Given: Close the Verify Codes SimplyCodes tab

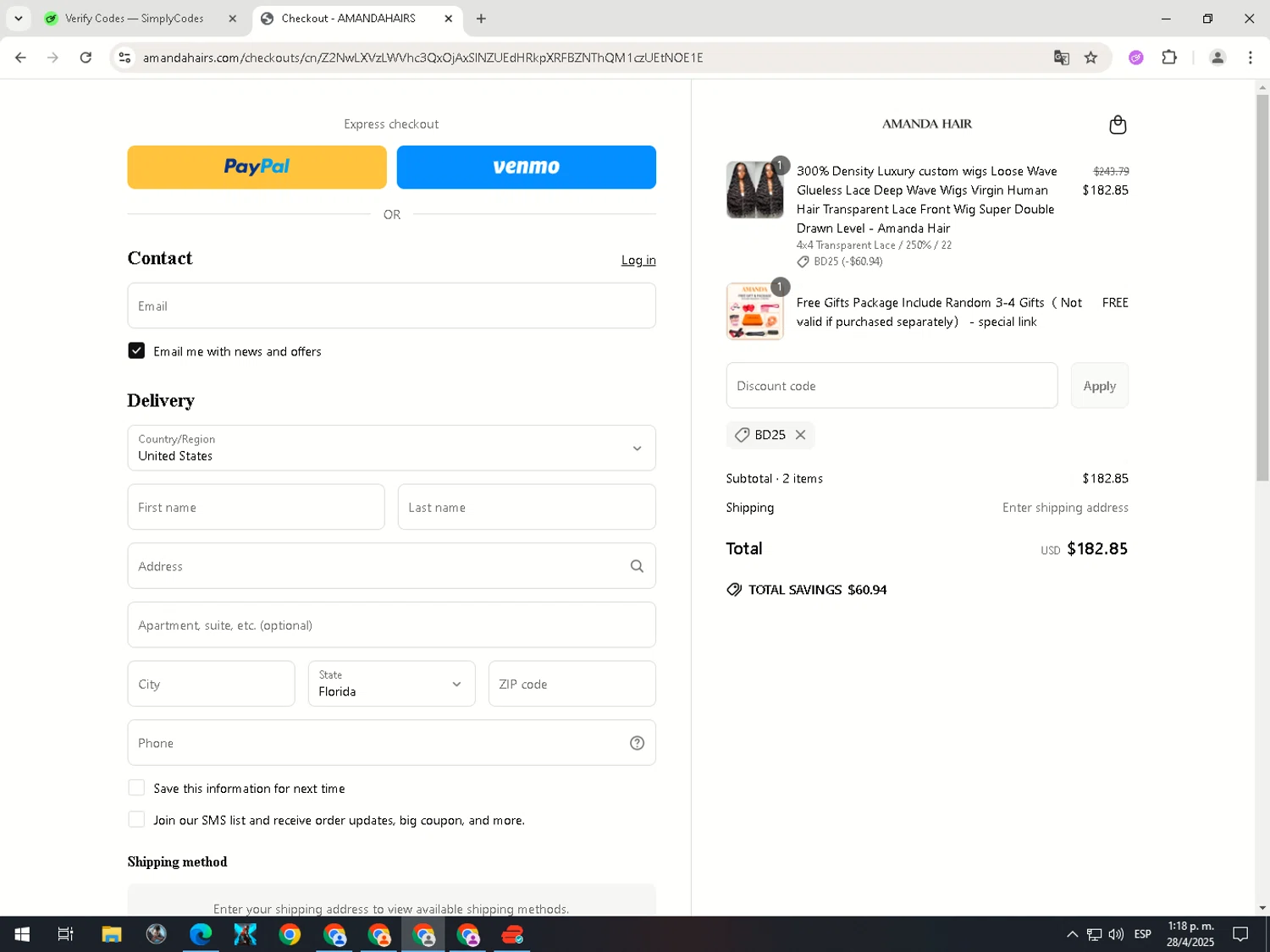Looking at the screenshot, I should click(232, 18).
